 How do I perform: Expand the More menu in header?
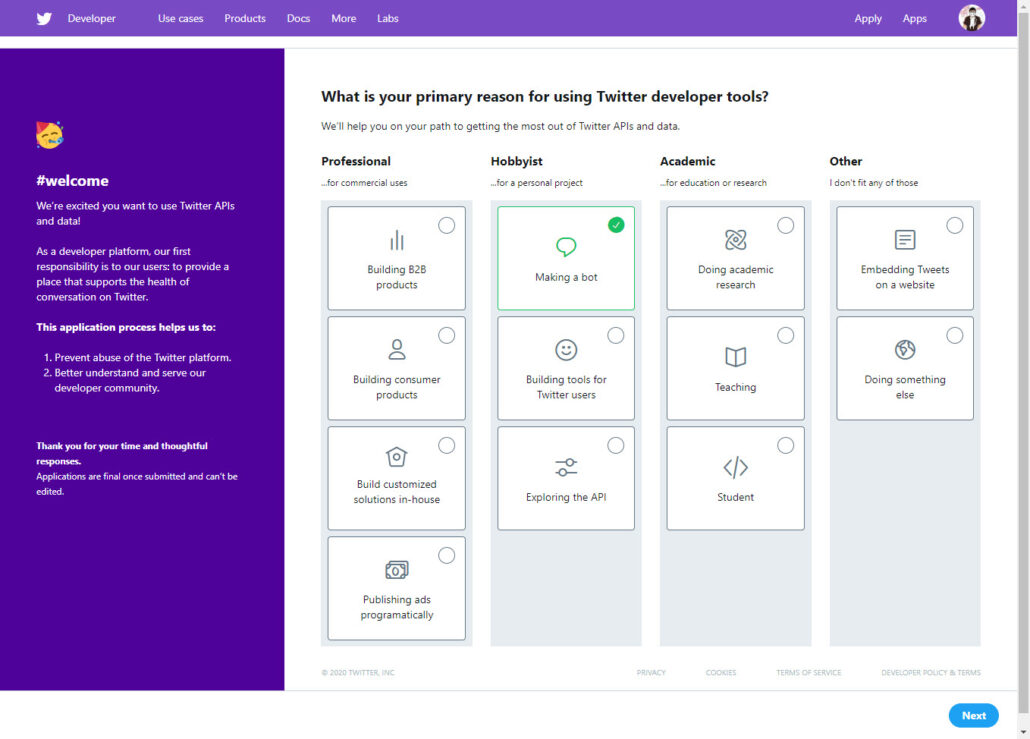click(344, 18)
